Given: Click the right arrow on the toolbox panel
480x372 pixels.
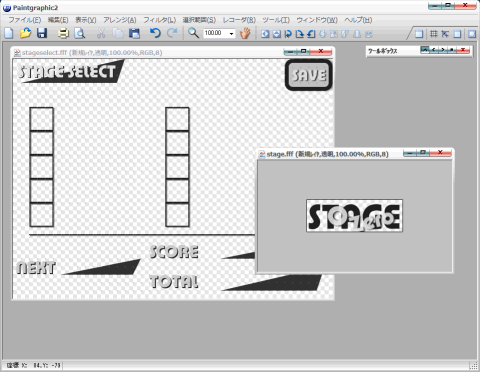Looking at the screenshot, I should [x=443, y=50].
